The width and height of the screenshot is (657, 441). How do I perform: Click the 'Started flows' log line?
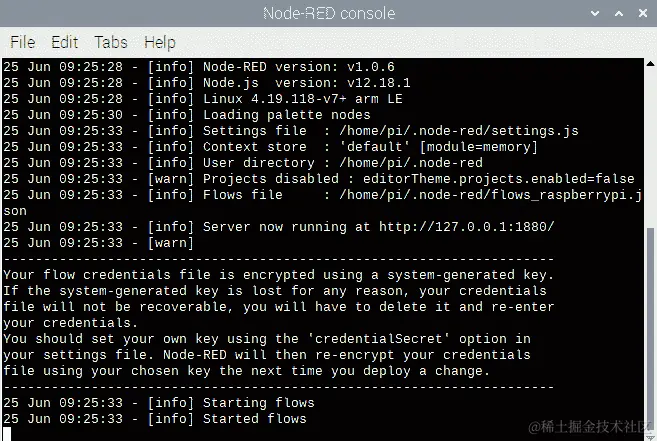pyautogui.click(x=155, y=419)
